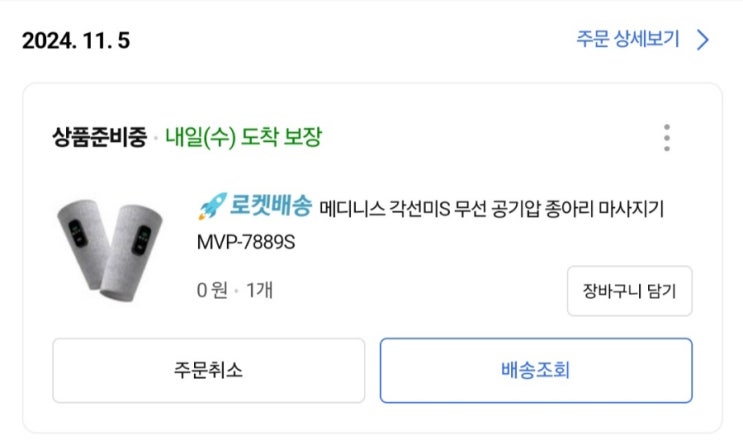Tap the green 내일(수) 도착 보장 text
This screenshot has height=440, width=743.
coord(243,137)
